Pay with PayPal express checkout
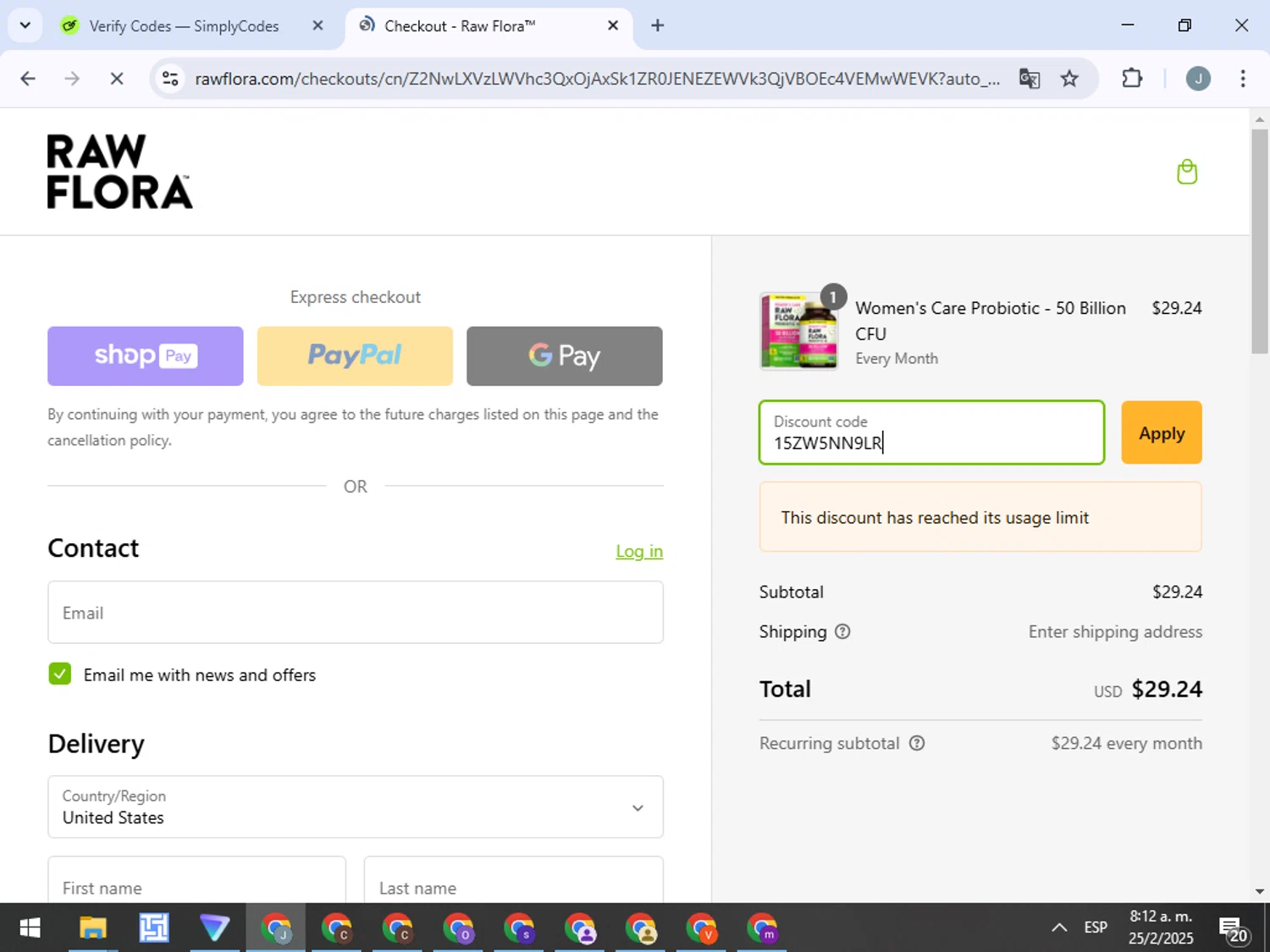The height and width of the screenshot is (952, 1270). click(355, 355)
